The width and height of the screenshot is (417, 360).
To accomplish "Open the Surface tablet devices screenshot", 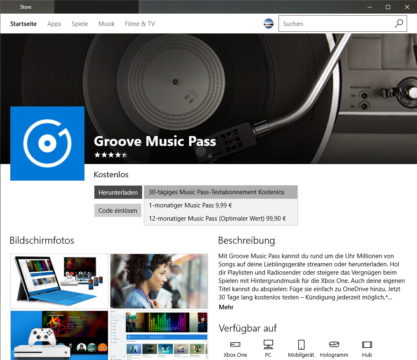I will coord(59,281).
